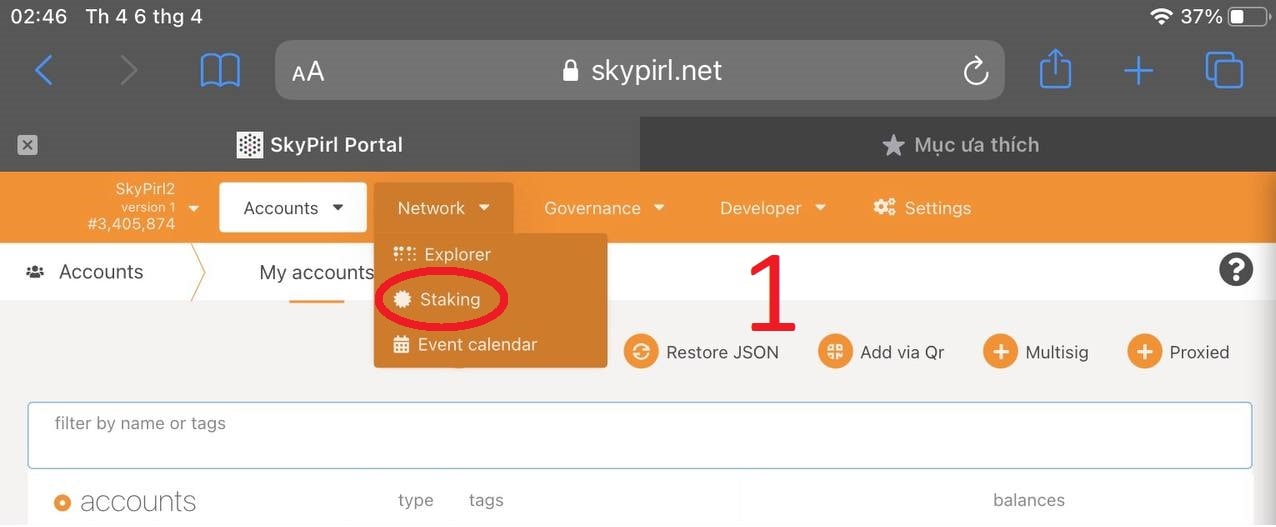The image size is (1276, 527).
Task: Close the SkyPirl Portal tab
Action: (28, 145)
